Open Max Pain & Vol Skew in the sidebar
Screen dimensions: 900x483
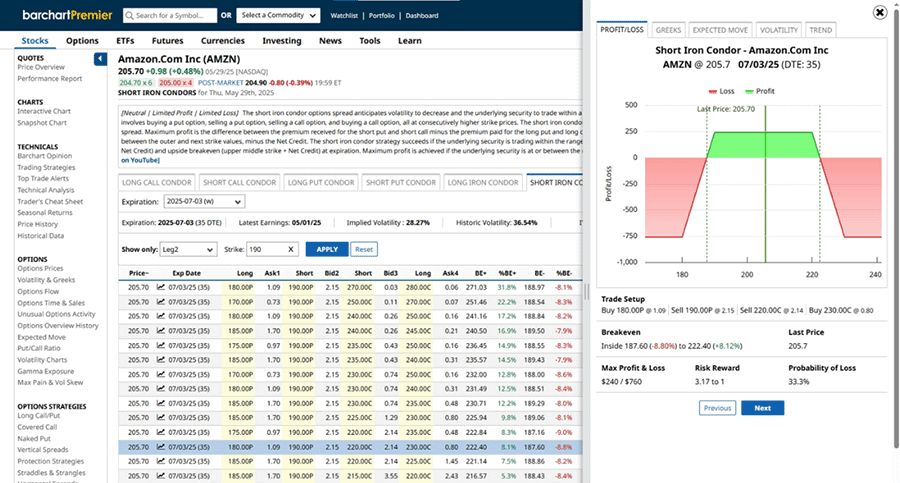tap(50, 382)
